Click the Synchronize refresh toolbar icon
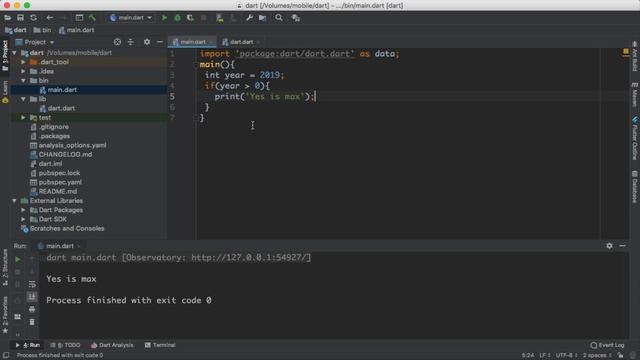The width and height of the screenshot is (640, 360). [x=33, y=18]
